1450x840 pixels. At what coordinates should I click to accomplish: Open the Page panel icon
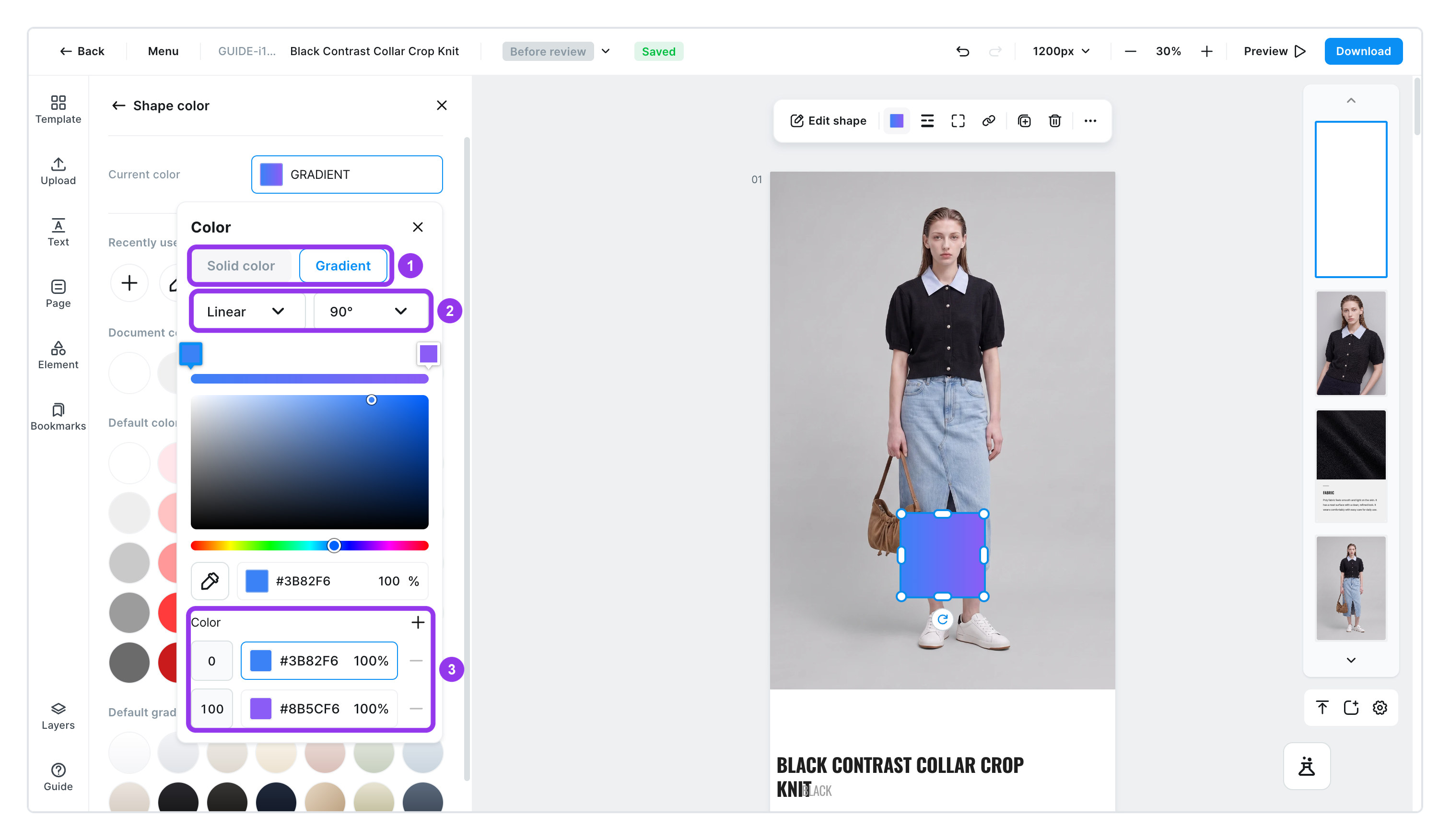[x=58, y=293]
